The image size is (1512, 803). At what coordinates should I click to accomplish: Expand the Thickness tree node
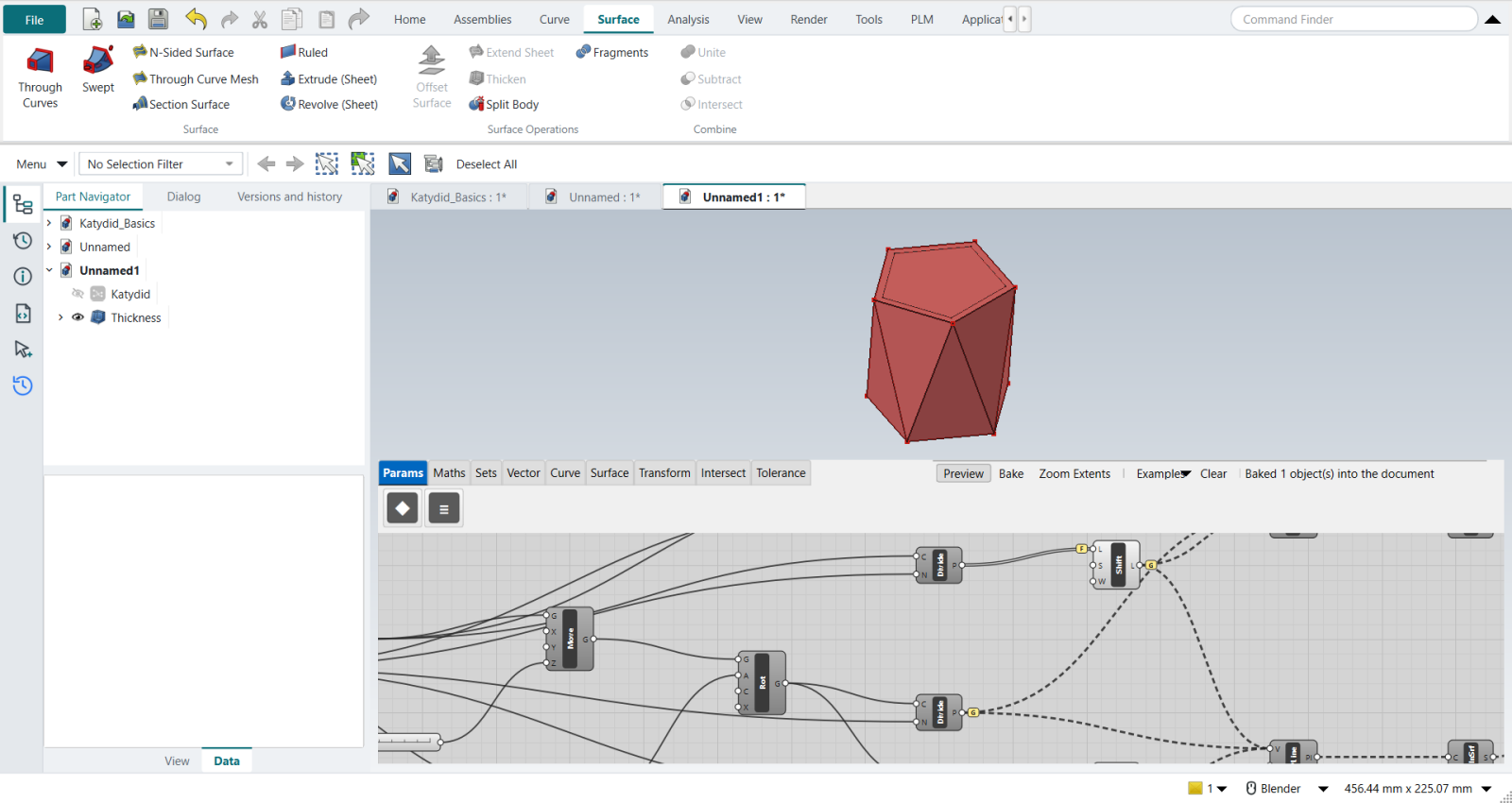tap(61, 317)
